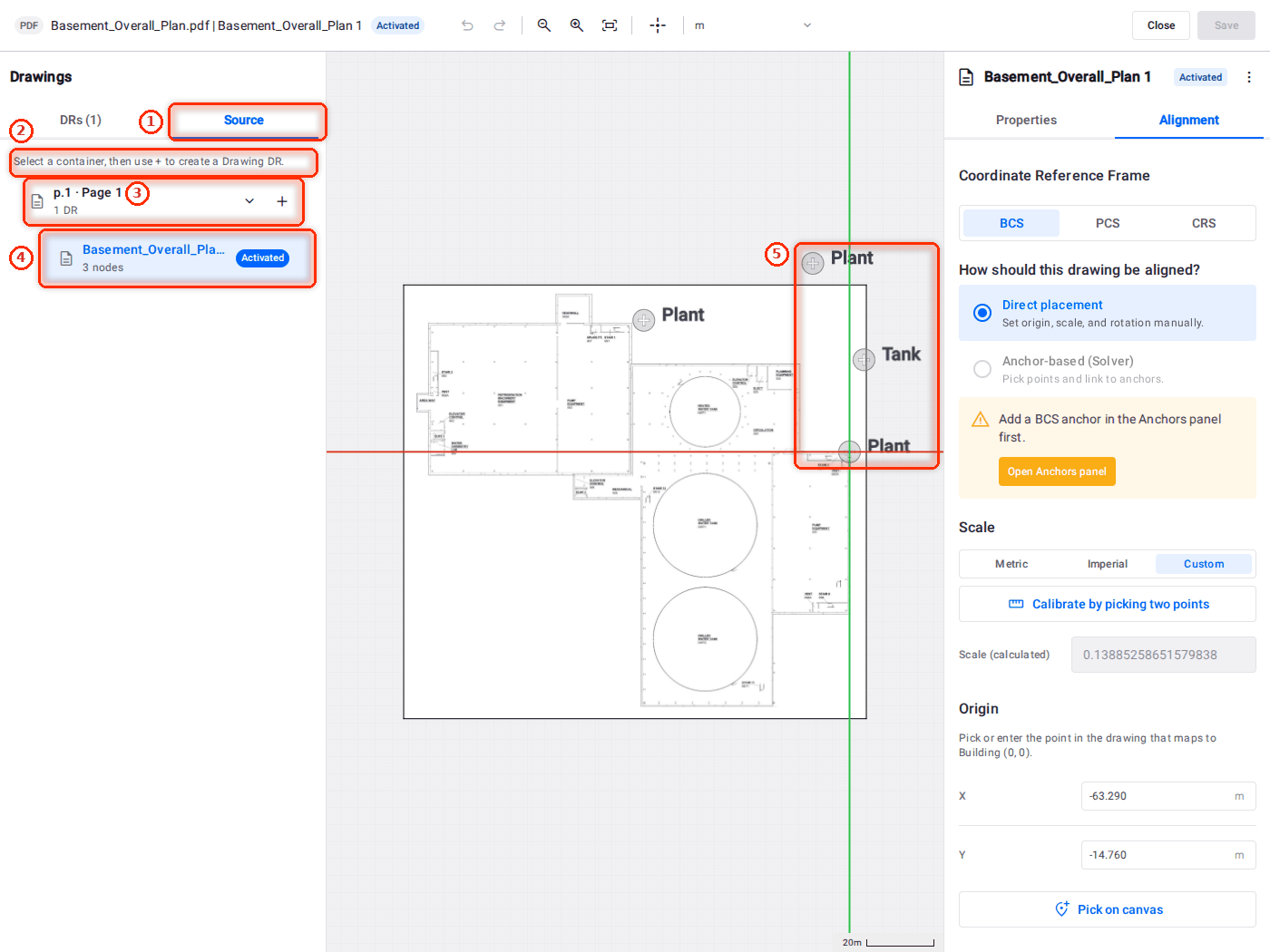Click the document icon beside Basement_Overall_Pla...
Image resolution: width=1270 pixels, height=952 pixels.
pos(66,258)
